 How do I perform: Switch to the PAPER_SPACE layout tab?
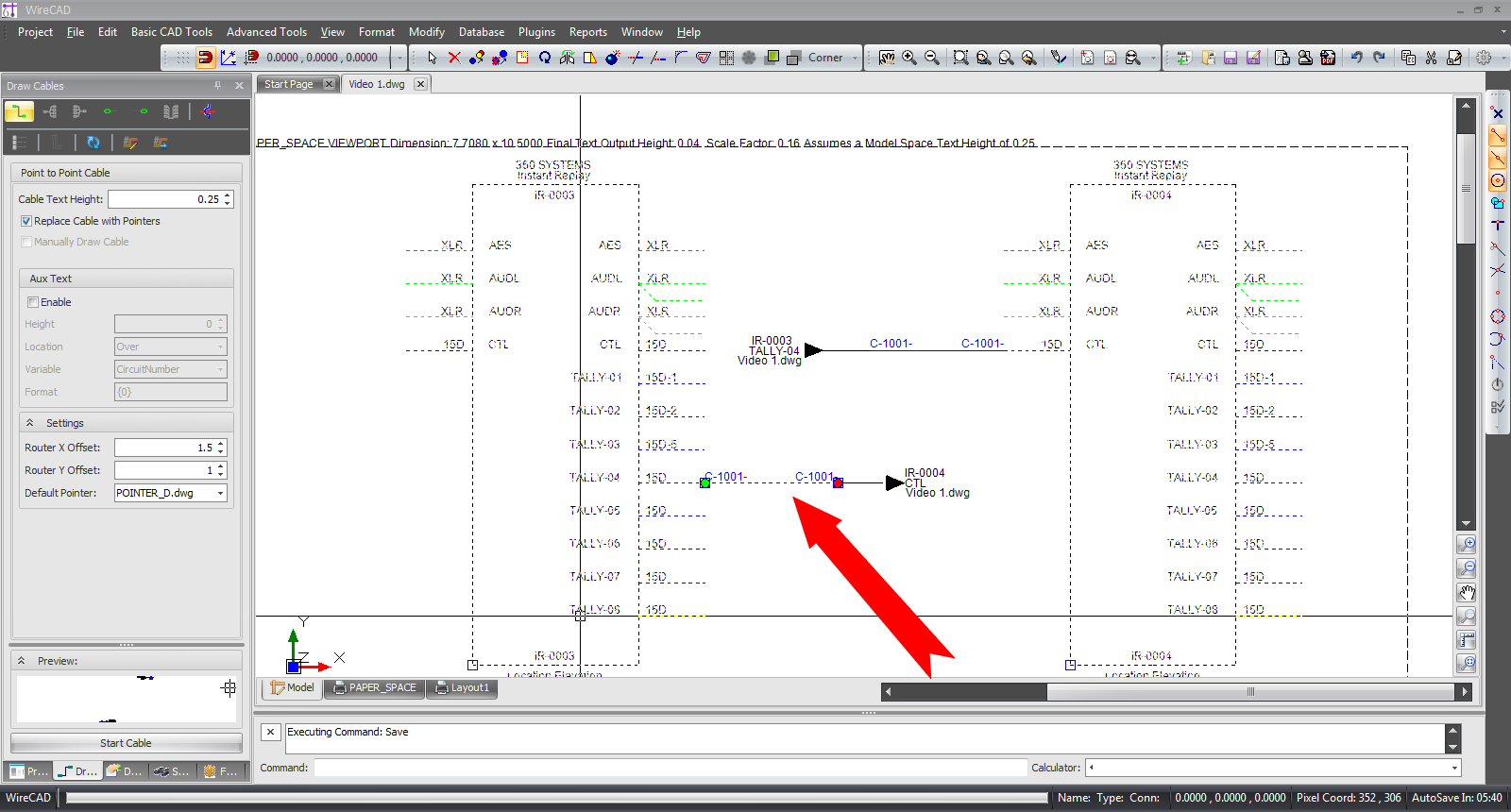click(375, 687)
